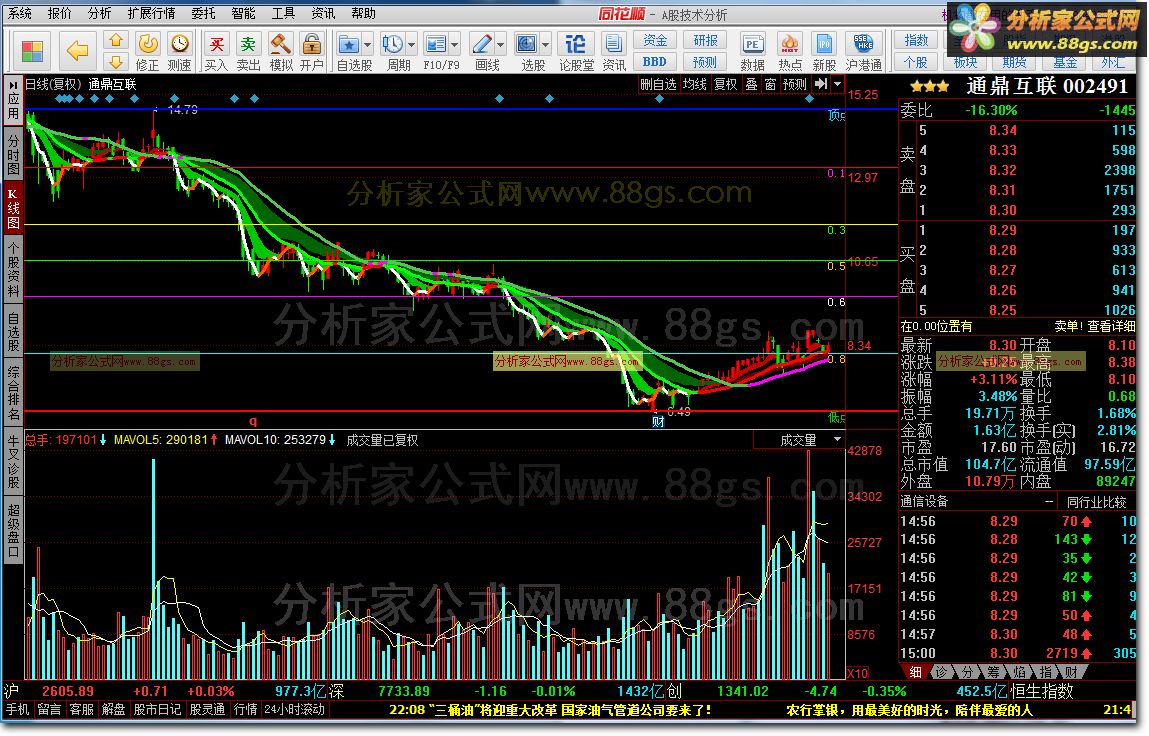Click the 查看详细 link
Screen dimensions: 1149x736
[1111, 326]
